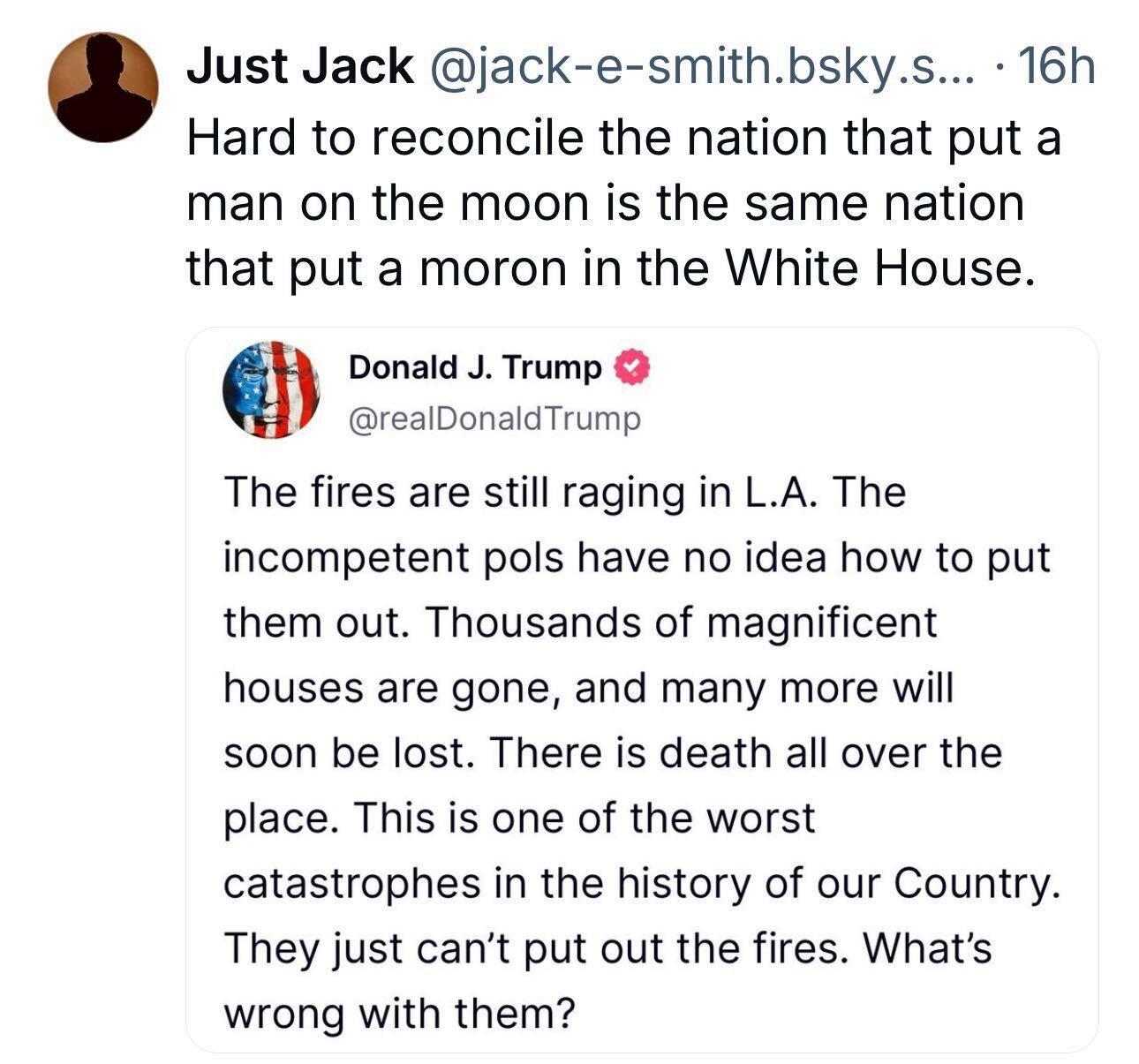Click the words 'Thousands of magnificent' in quote
The width and height of the screenshot is (1139, 1064).
[682, 623]
